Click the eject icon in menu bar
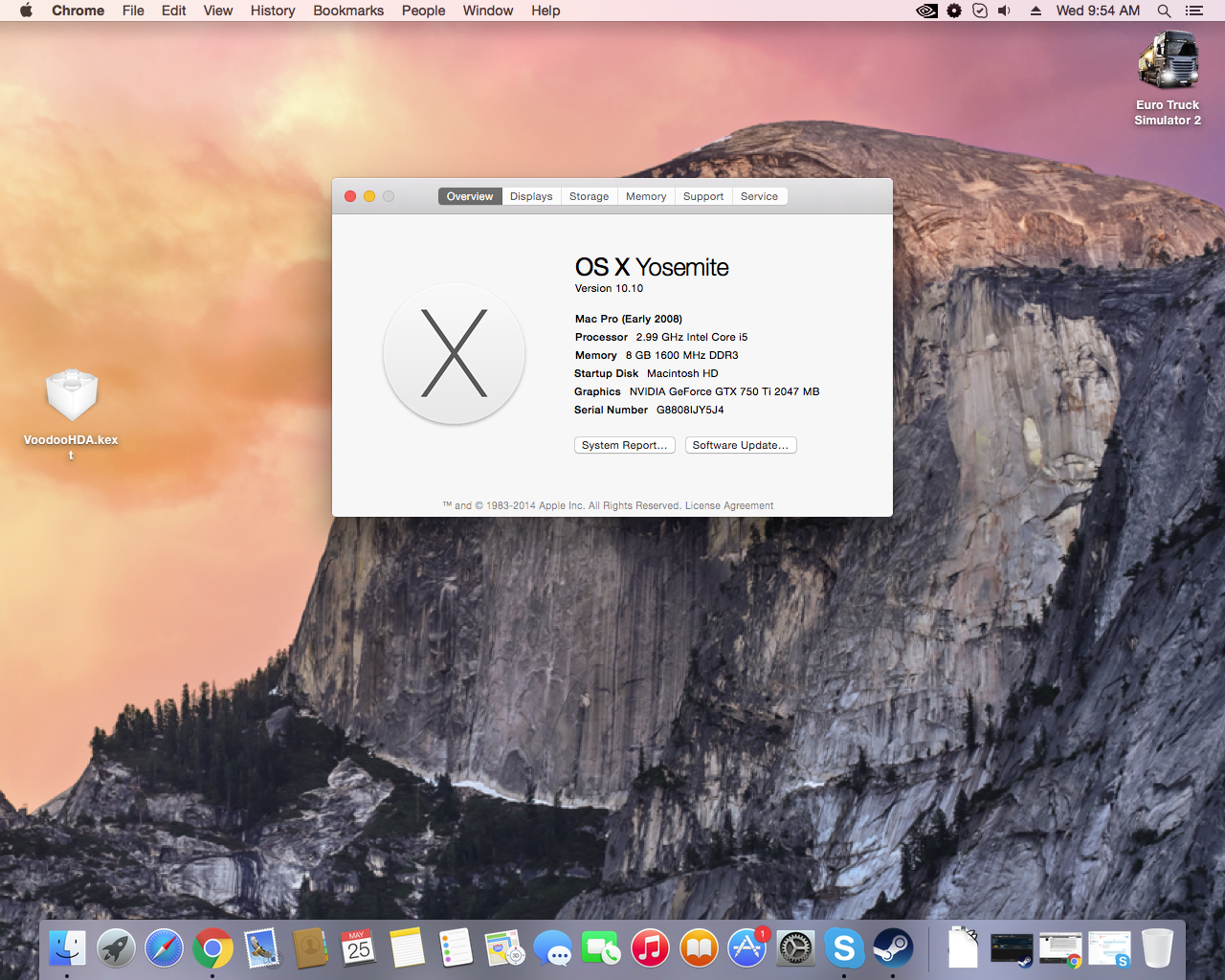Screen dimensions: 1225x980 tap(1036, 11)
